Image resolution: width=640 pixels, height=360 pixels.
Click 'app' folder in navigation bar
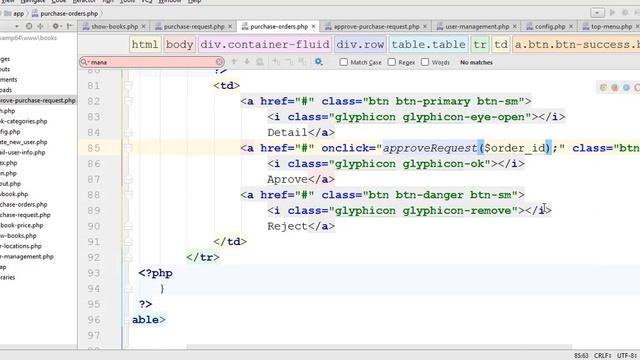14,13
